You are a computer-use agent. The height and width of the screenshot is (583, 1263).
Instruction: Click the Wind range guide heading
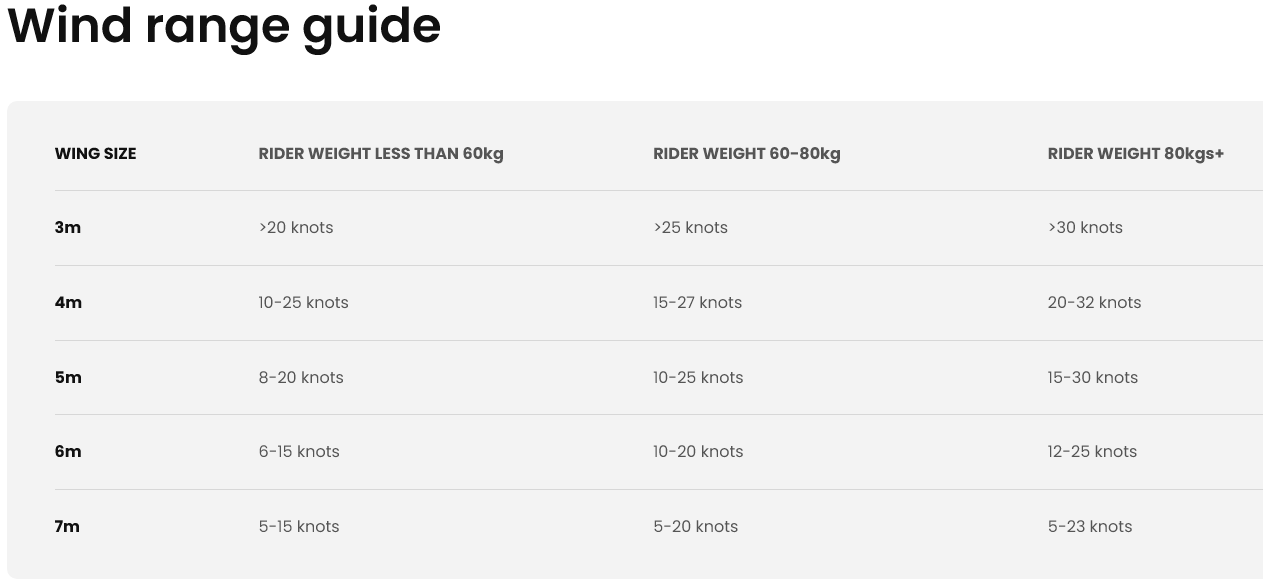tap(224, 27)
